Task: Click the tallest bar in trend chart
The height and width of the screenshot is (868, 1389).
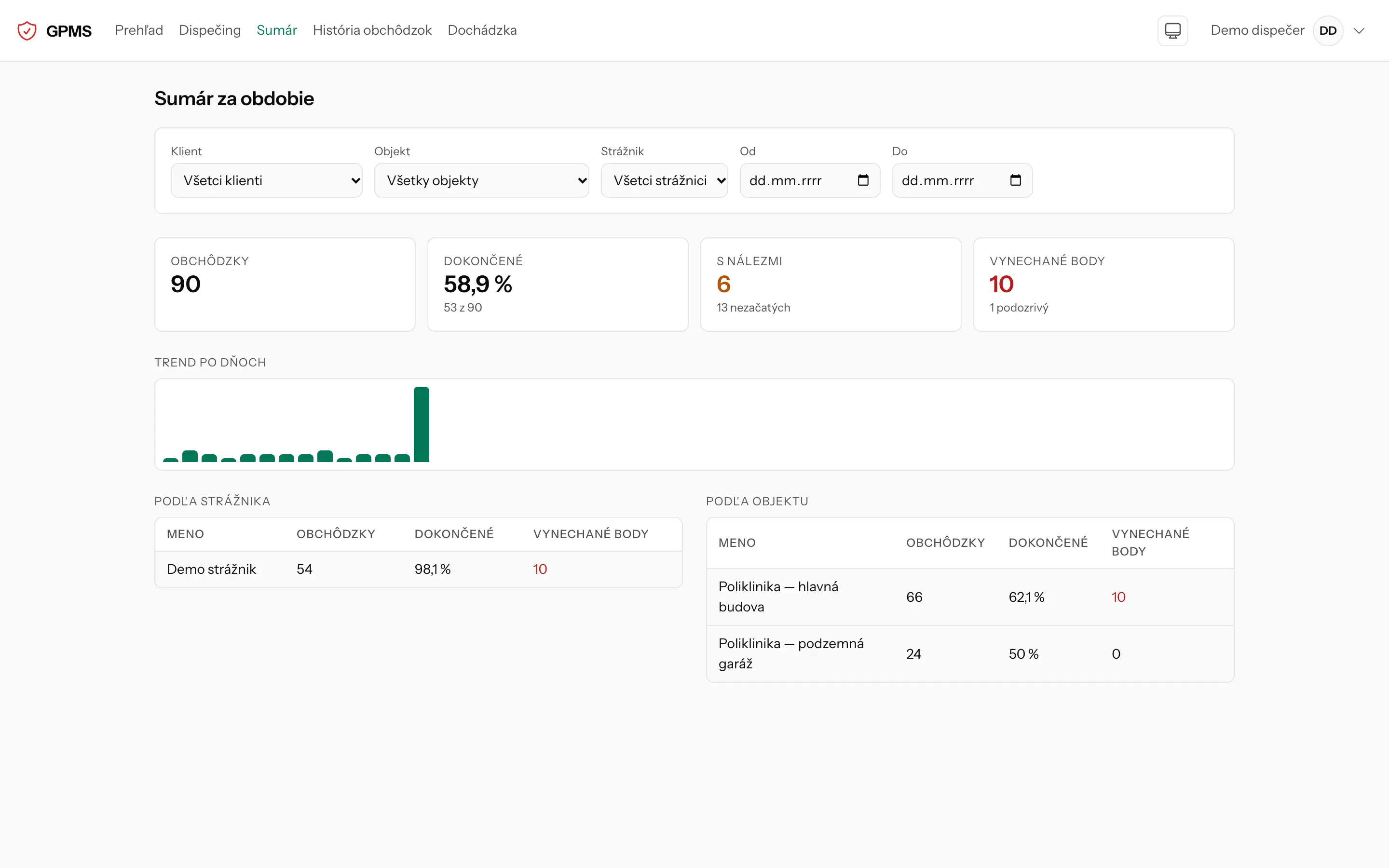Action: tap(422, 424)
